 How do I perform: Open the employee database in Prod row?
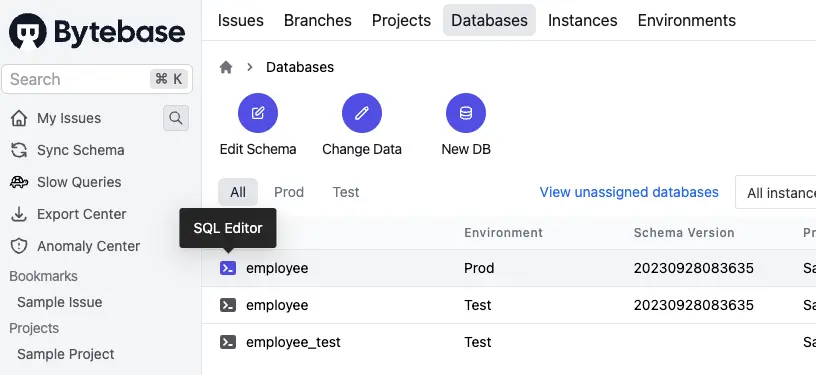pos(277,268)
